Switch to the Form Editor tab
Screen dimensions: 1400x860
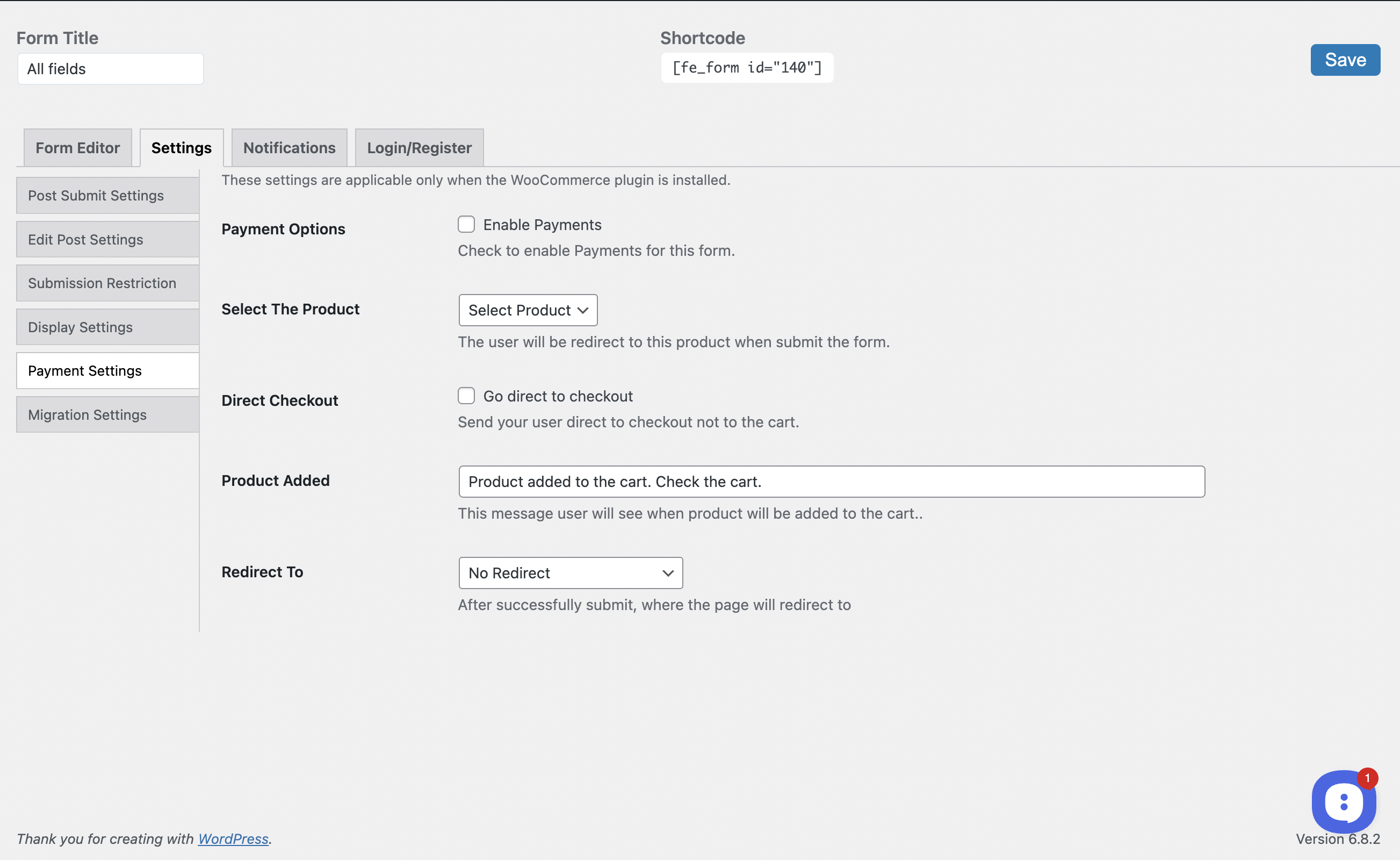point(78,148)
